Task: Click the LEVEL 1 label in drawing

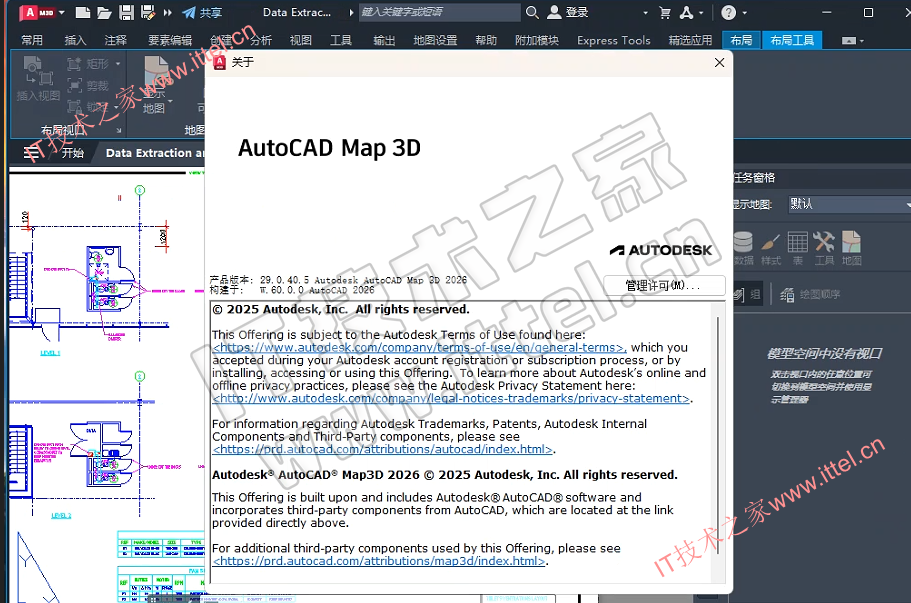Action: tap(50, 353)
